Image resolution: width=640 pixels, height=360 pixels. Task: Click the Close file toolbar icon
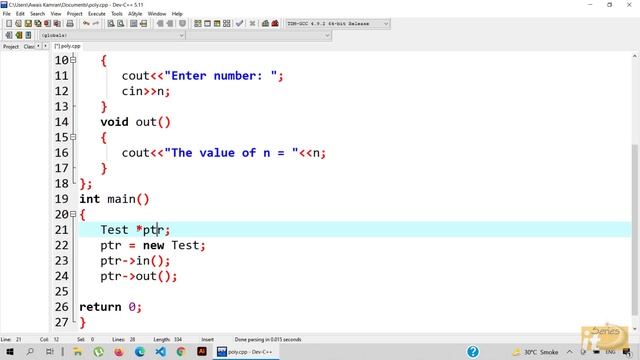48,24
